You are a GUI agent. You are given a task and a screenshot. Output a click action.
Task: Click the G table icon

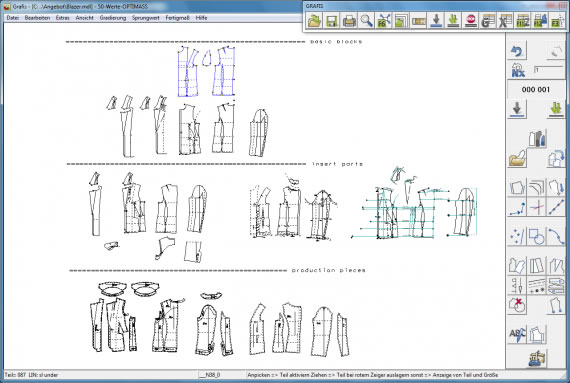pos(488,21)
